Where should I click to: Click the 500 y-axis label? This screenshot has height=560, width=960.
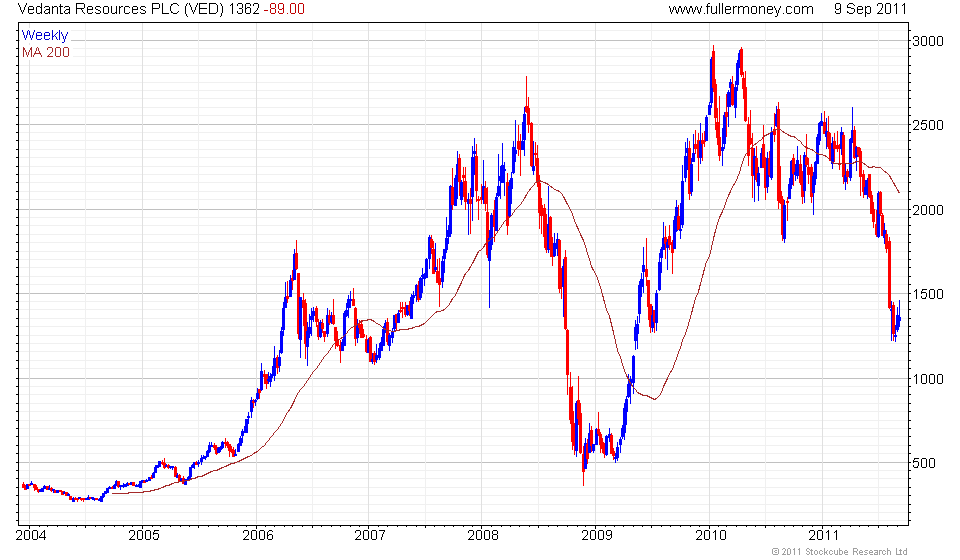(924, 463)
